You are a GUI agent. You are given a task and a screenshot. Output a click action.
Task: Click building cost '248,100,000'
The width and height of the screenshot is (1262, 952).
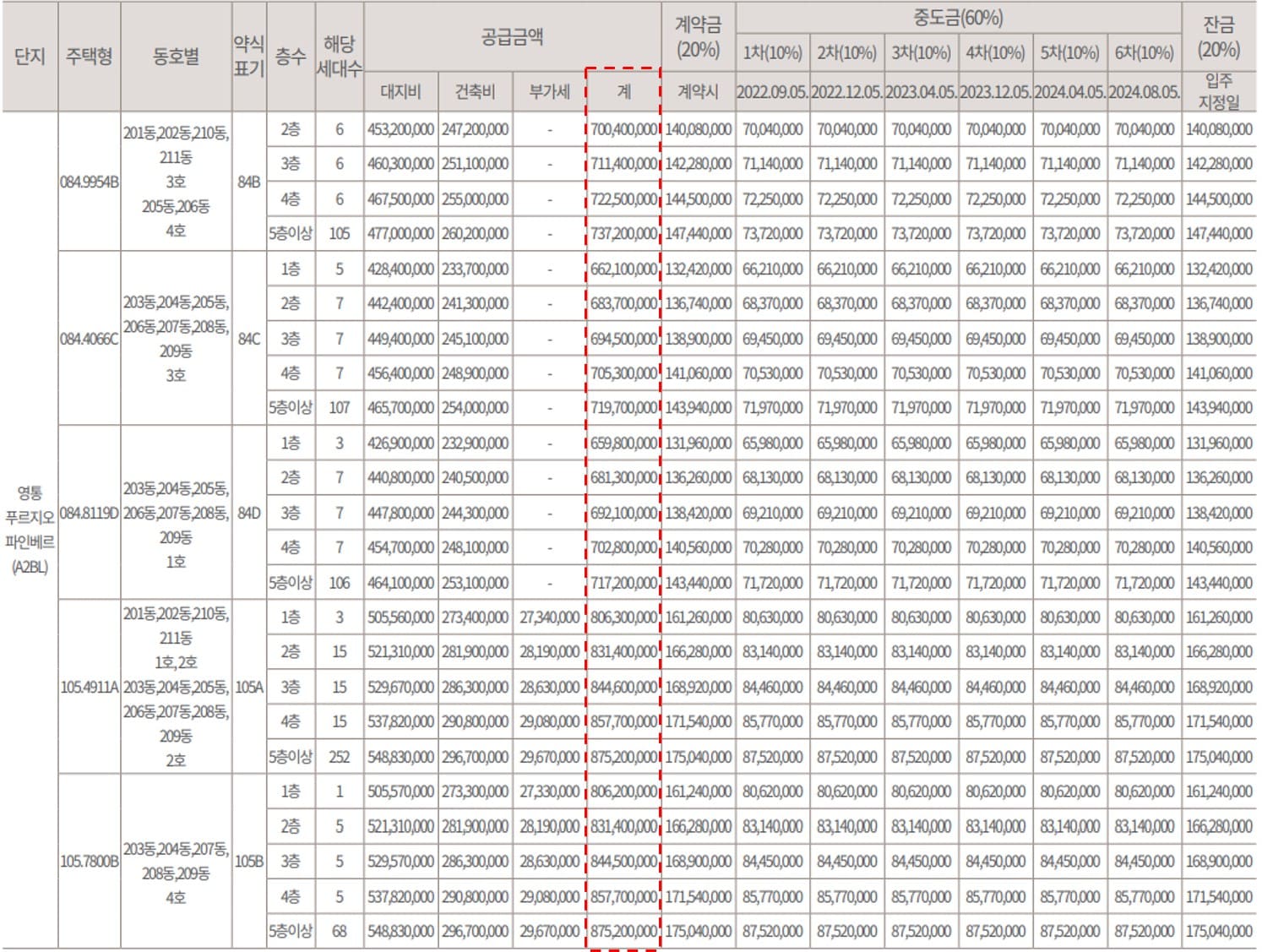(x=475, y=548)
